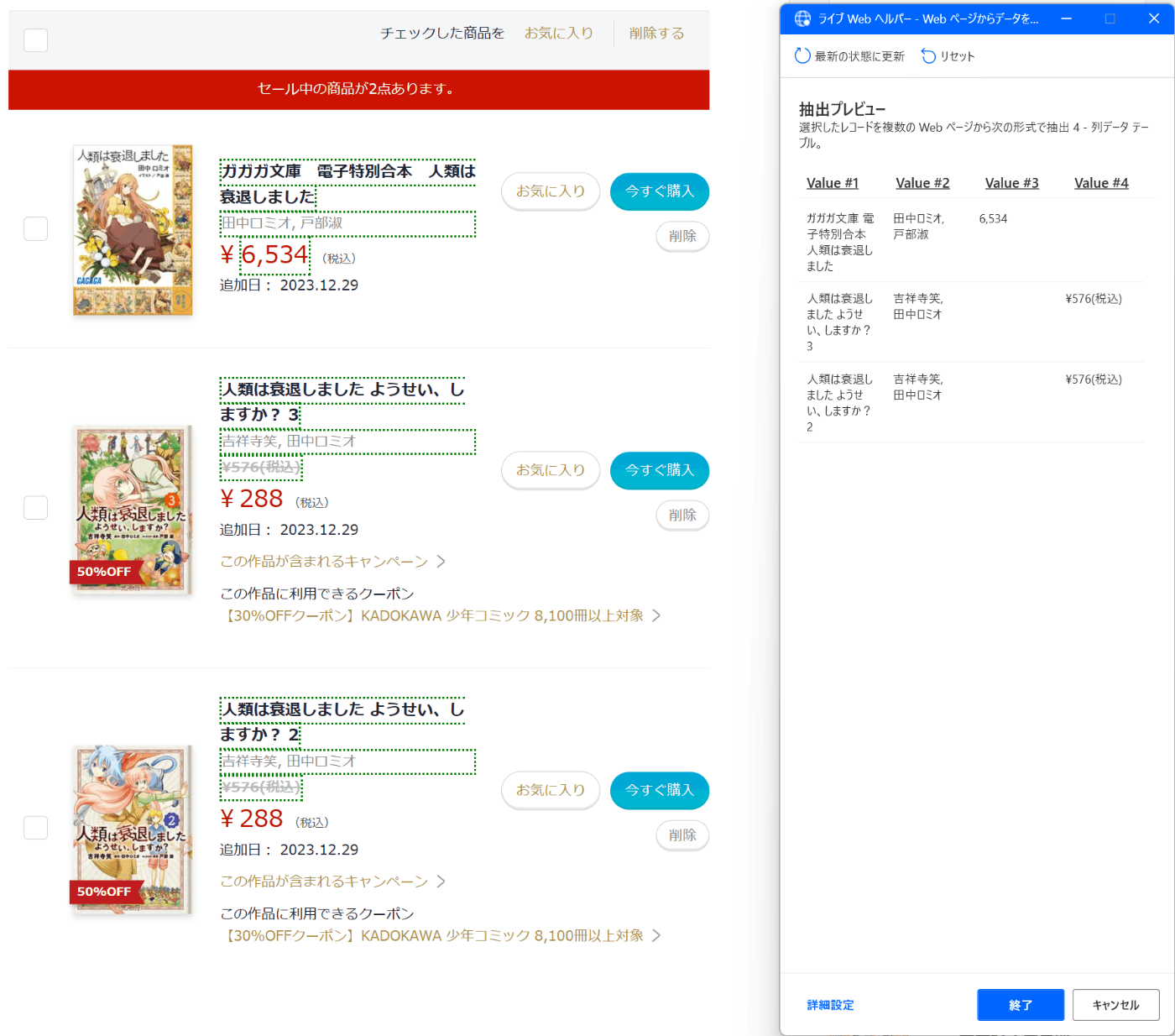
Task: Click preview cell ようせい、しますか？ 2
Action: [x=840, y=403]
